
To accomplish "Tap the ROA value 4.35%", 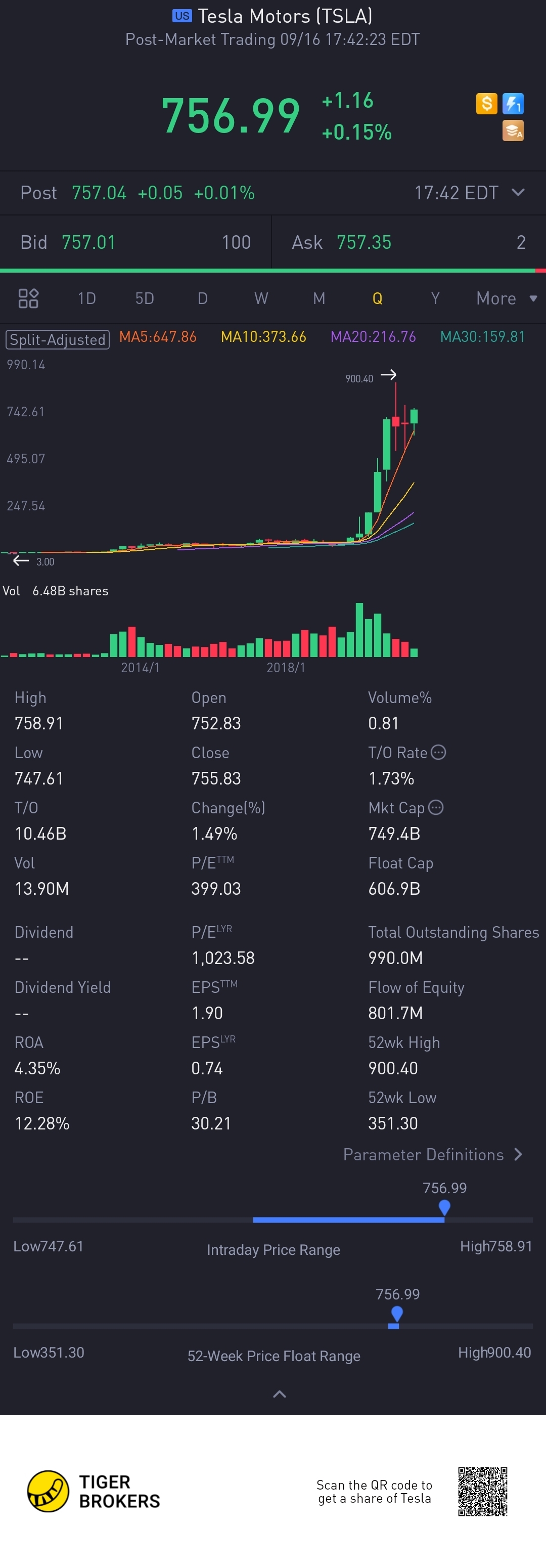I will (37, 1068).
